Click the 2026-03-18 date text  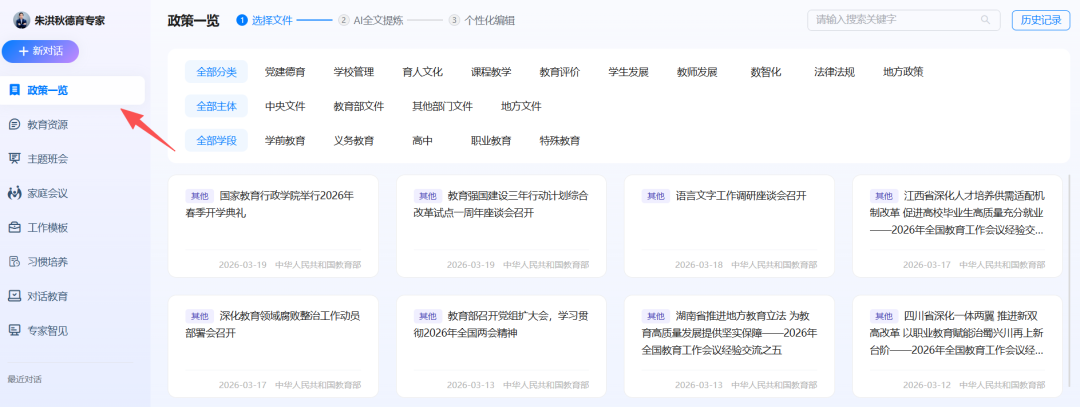point(698,264)
